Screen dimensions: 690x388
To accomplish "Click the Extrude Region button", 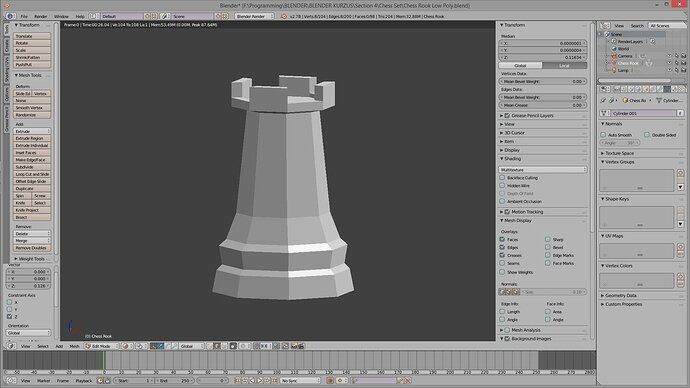I will click(x=32, y=138).
